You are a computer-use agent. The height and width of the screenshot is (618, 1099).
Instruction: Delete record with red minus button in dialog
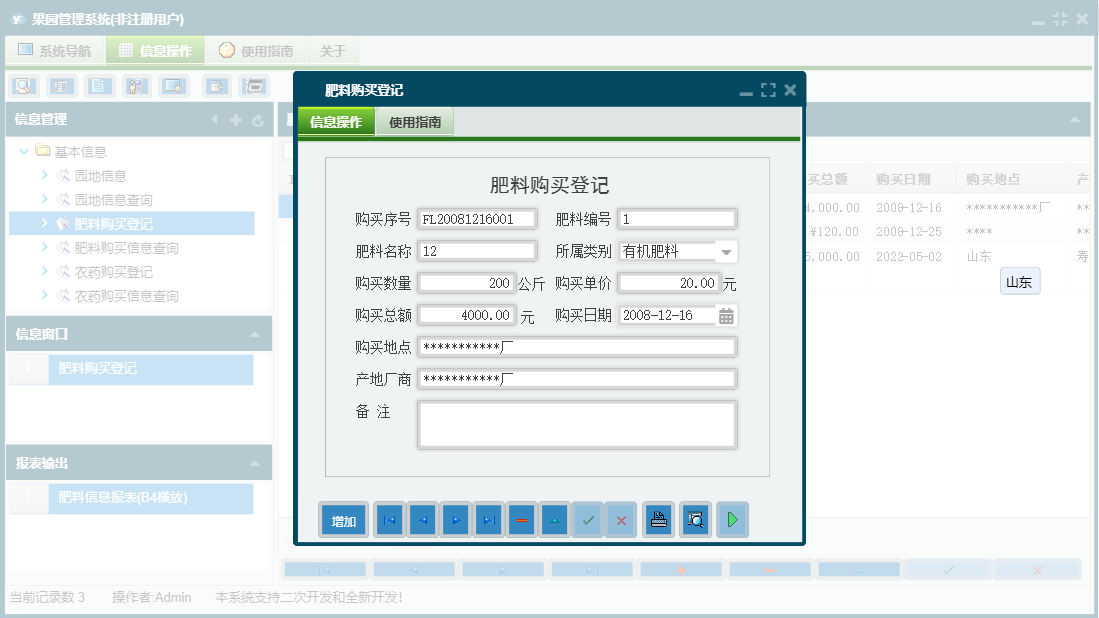(521, 520)
